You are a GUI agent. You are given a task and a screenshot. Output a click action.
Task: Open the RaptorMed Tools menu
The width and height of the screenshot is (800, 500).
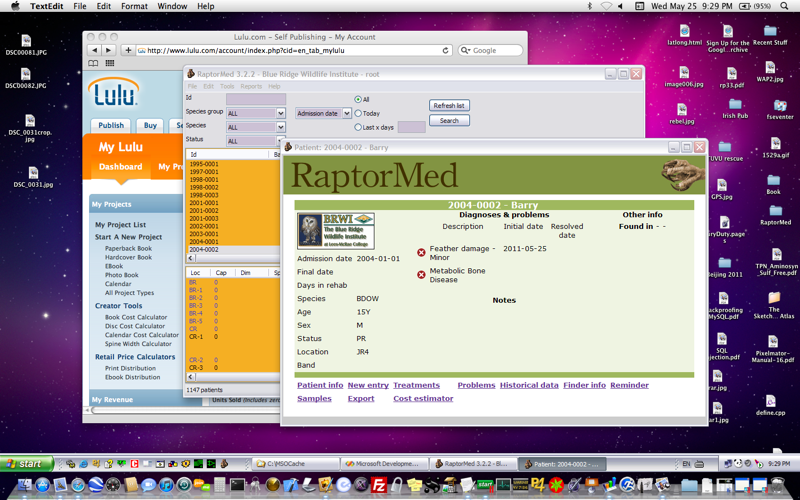[x=227, y=86]
